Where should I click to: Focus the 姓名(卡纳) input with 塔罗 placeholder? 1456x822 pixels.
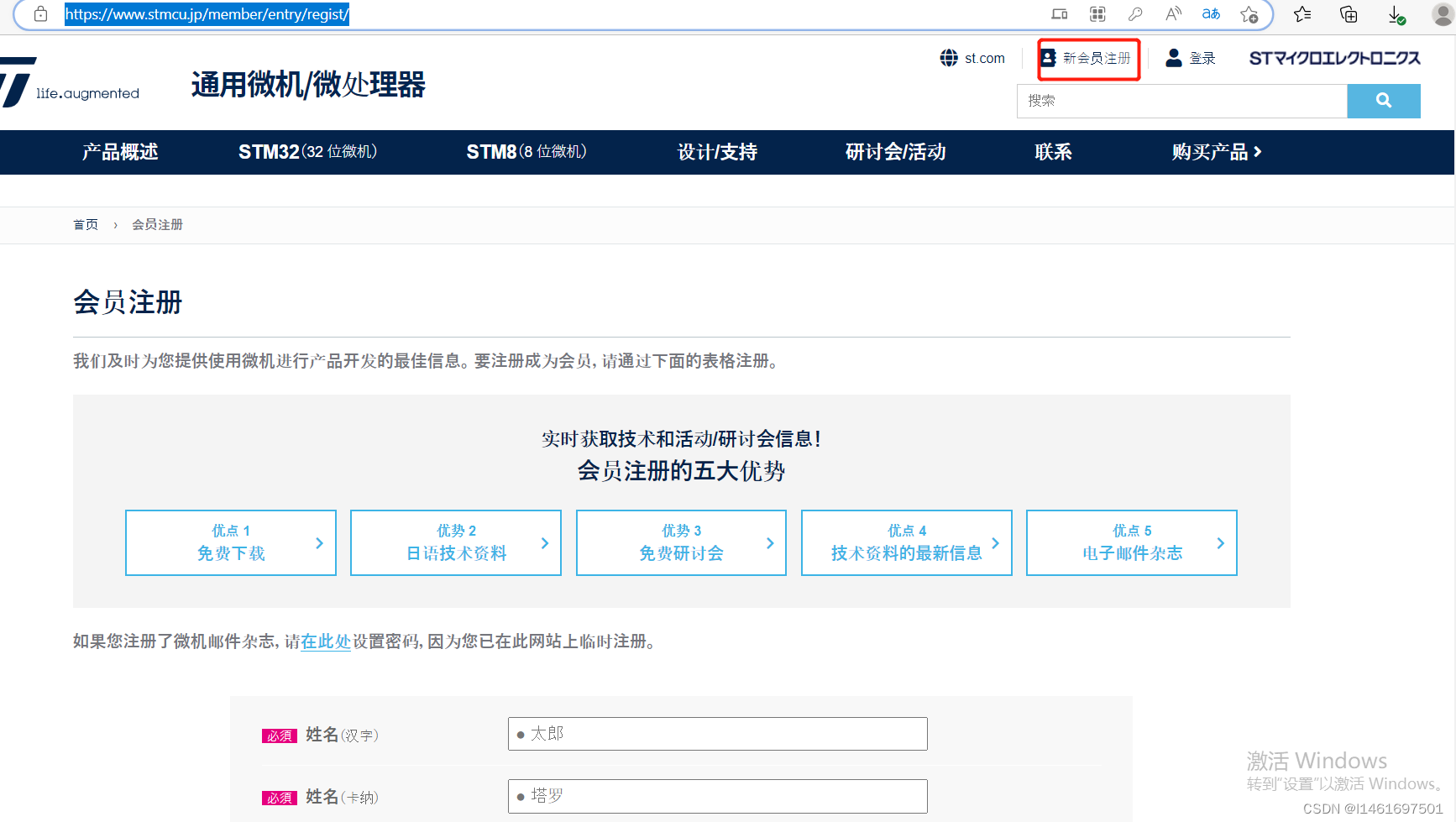pyautogui.click(x=718, y=796)
